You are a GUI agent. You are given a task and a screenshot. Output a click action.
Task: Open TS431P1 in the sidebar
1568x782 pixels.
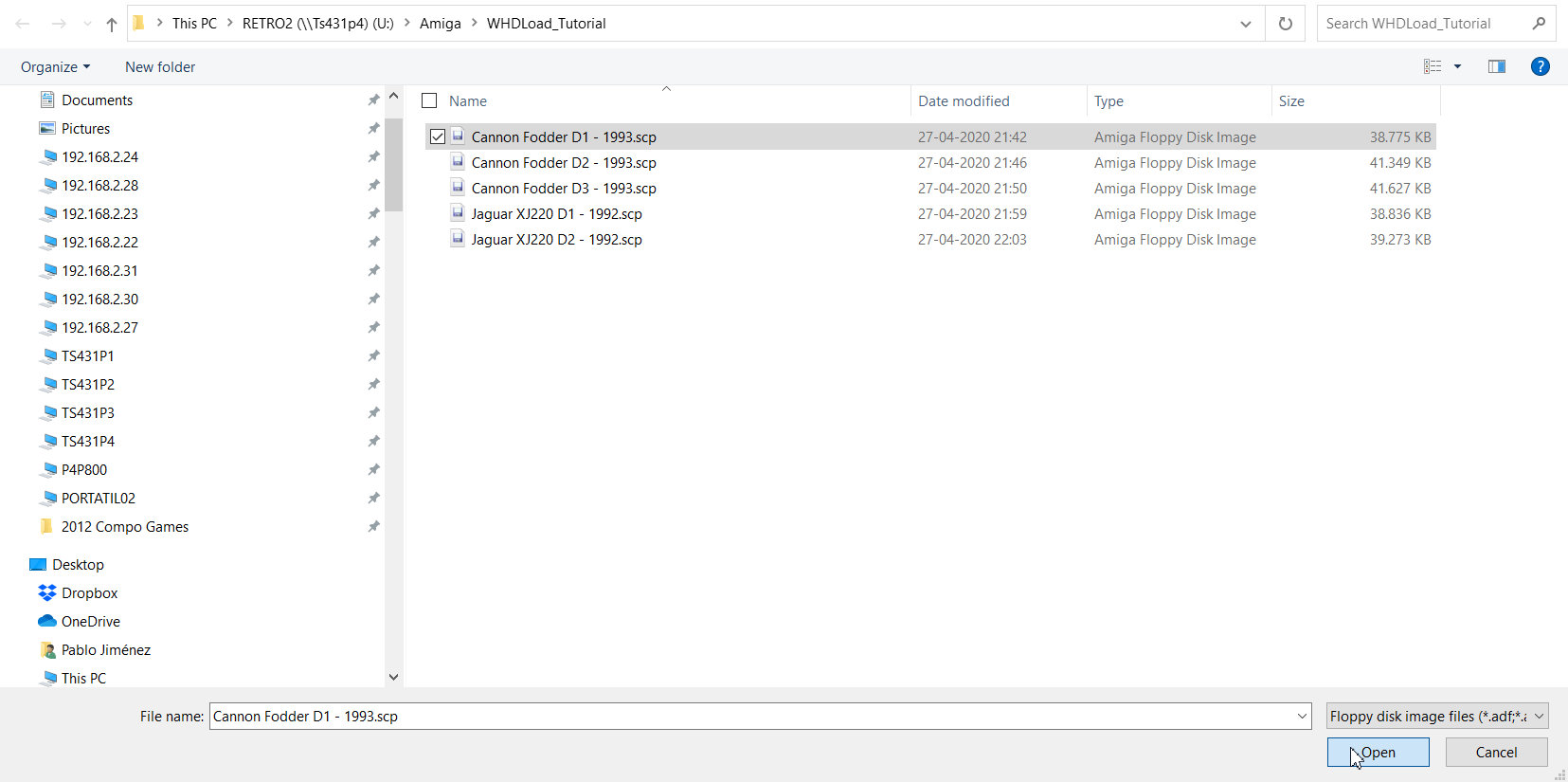[x=87, y=355]
